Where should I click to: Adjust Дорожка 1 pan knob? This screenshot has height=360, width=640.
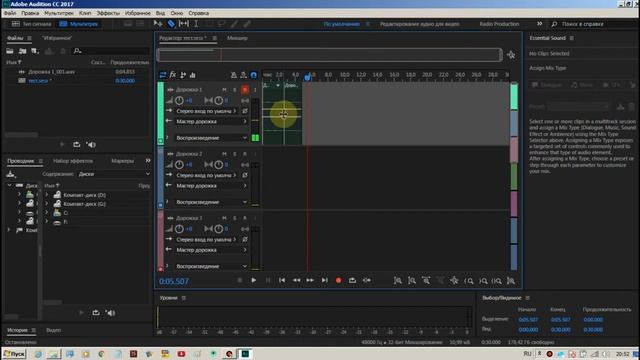(218, 100)
